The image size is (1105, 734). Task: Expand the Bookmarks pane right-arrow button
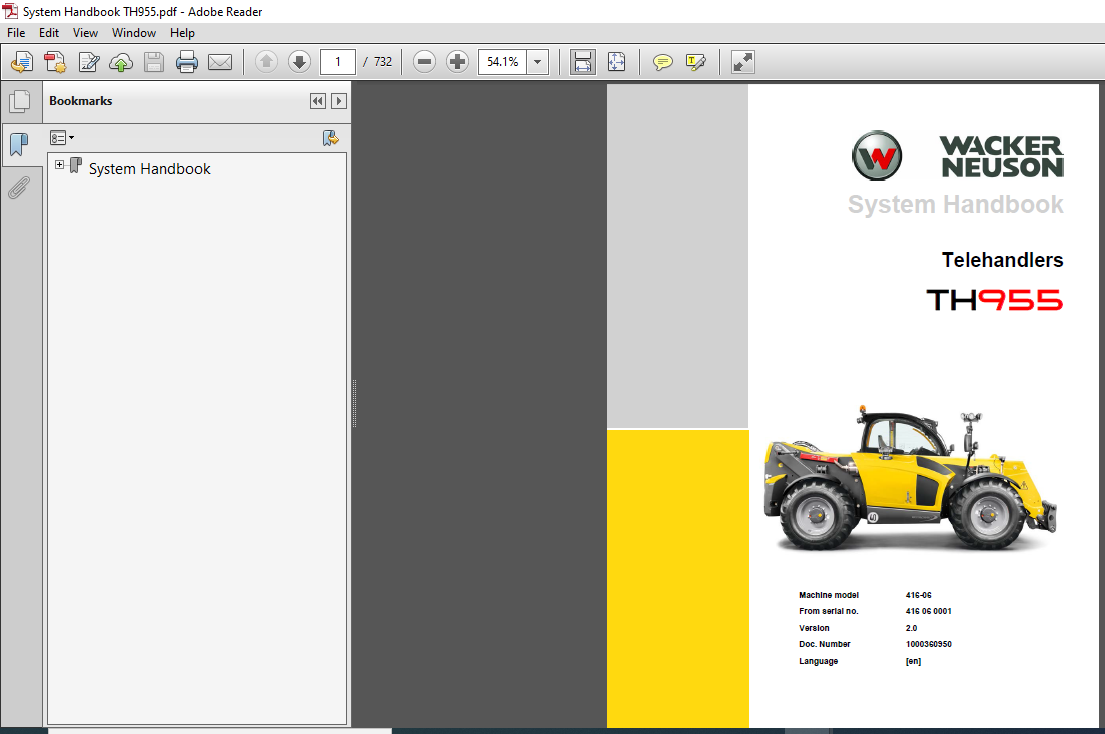pos(339,101)
